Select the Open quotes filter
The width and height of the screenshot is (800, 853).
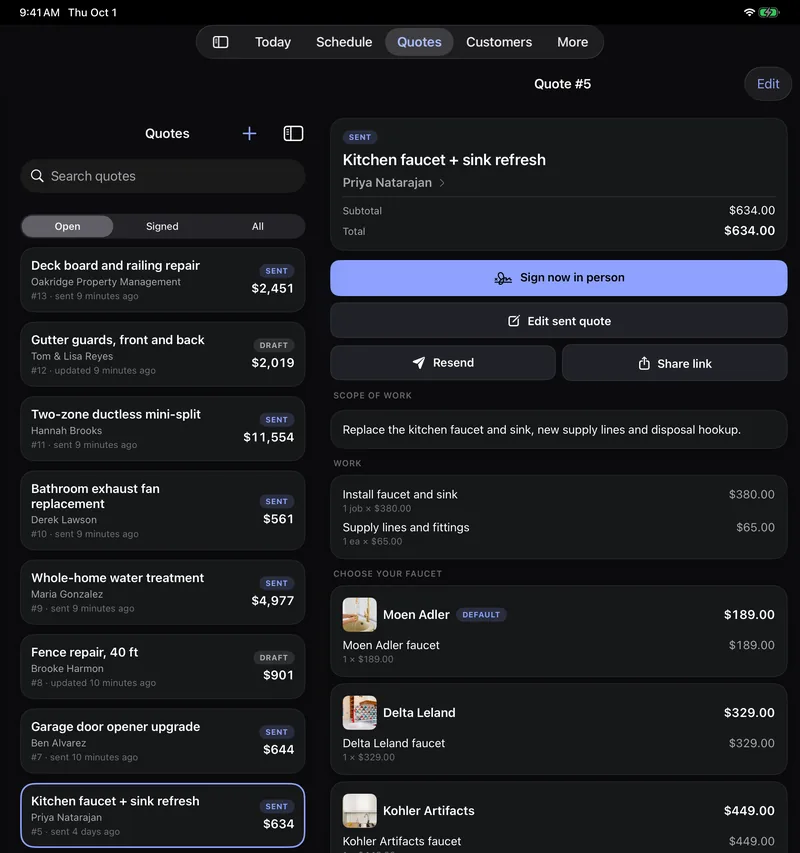[67, 226]
